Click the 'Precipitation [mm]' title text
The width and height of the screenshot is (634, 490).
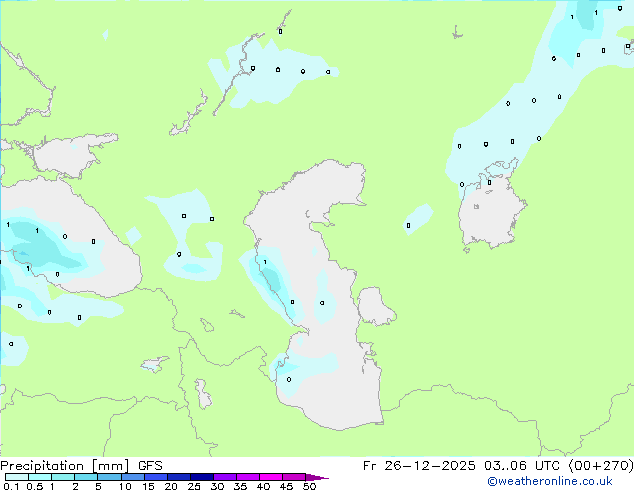point(65,466)
